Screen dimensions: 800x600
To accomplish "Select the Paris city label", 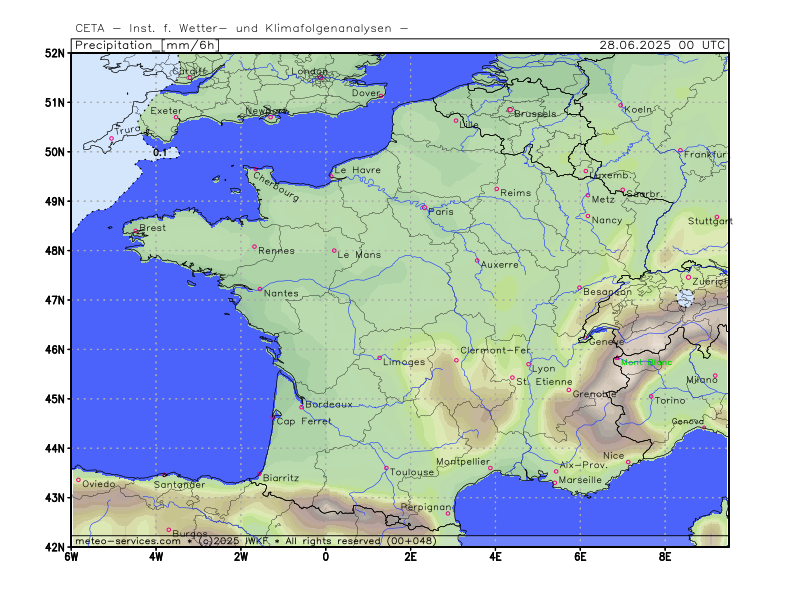I will [x=441, y=212].
